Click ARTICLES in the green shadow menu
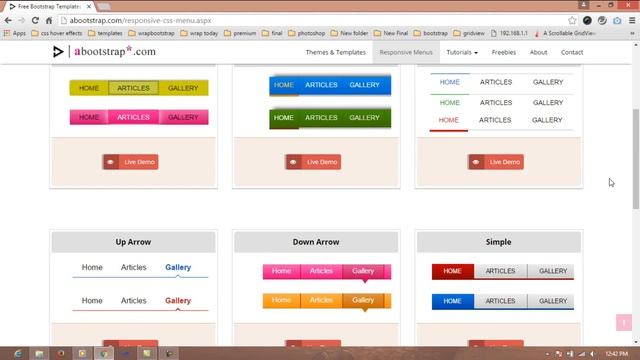Image resolution: width=640 pixels, height=360 pixels. pos(321,118)
